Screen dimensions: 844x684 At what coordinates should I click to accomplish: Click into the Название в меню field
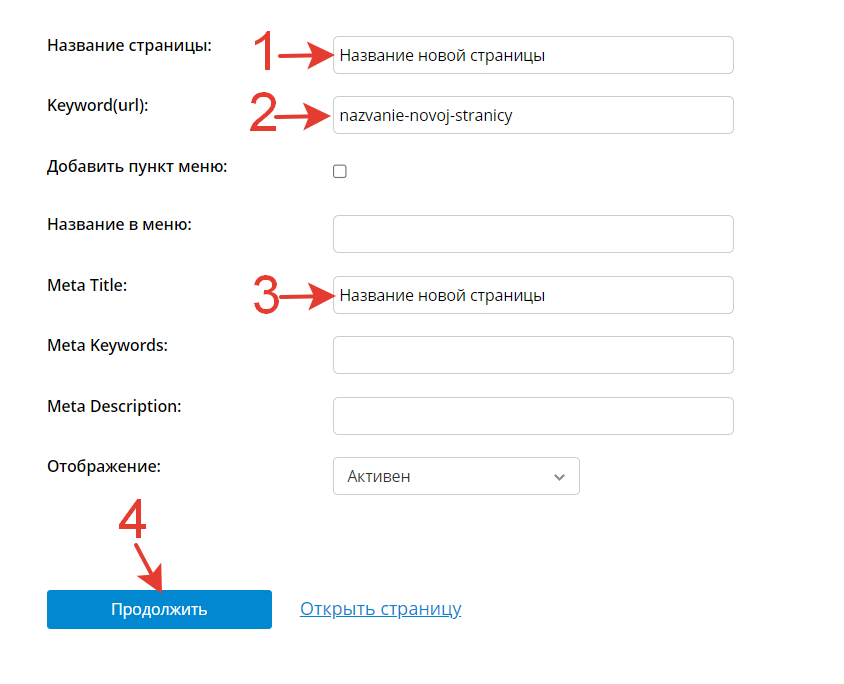pyautogui.click(x=533, y=234)
